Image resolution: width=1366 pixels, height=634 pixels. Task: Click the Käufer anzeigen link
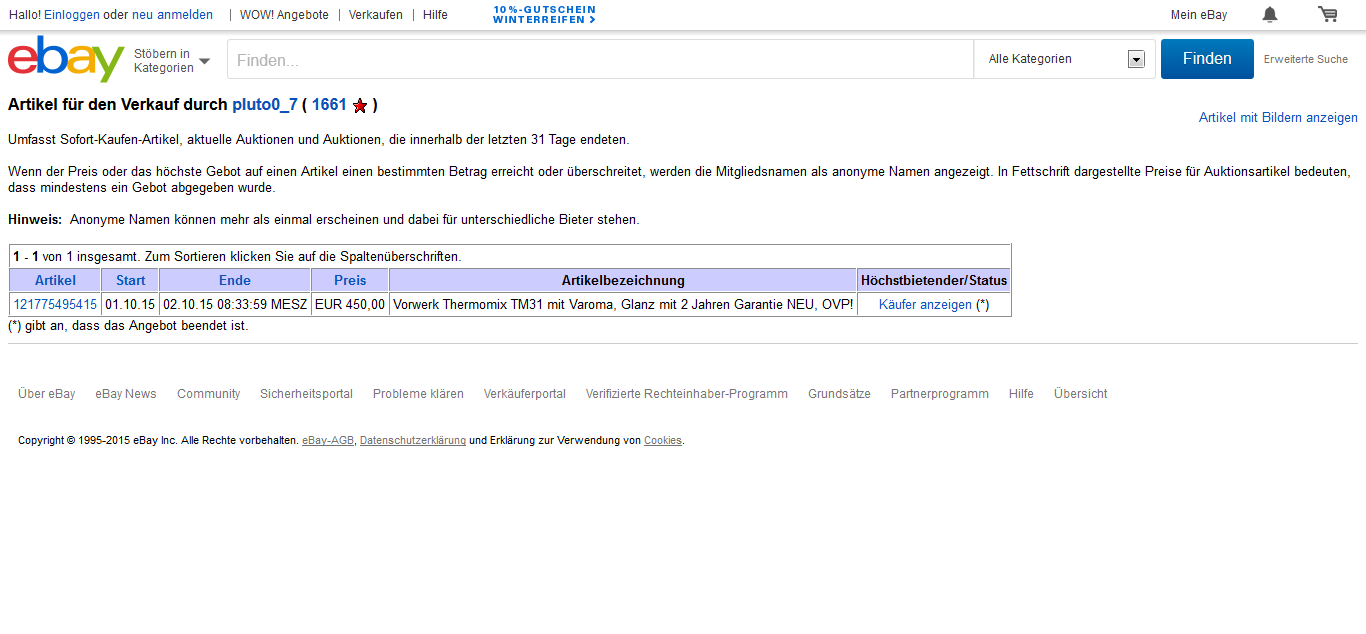click(925, 305)
